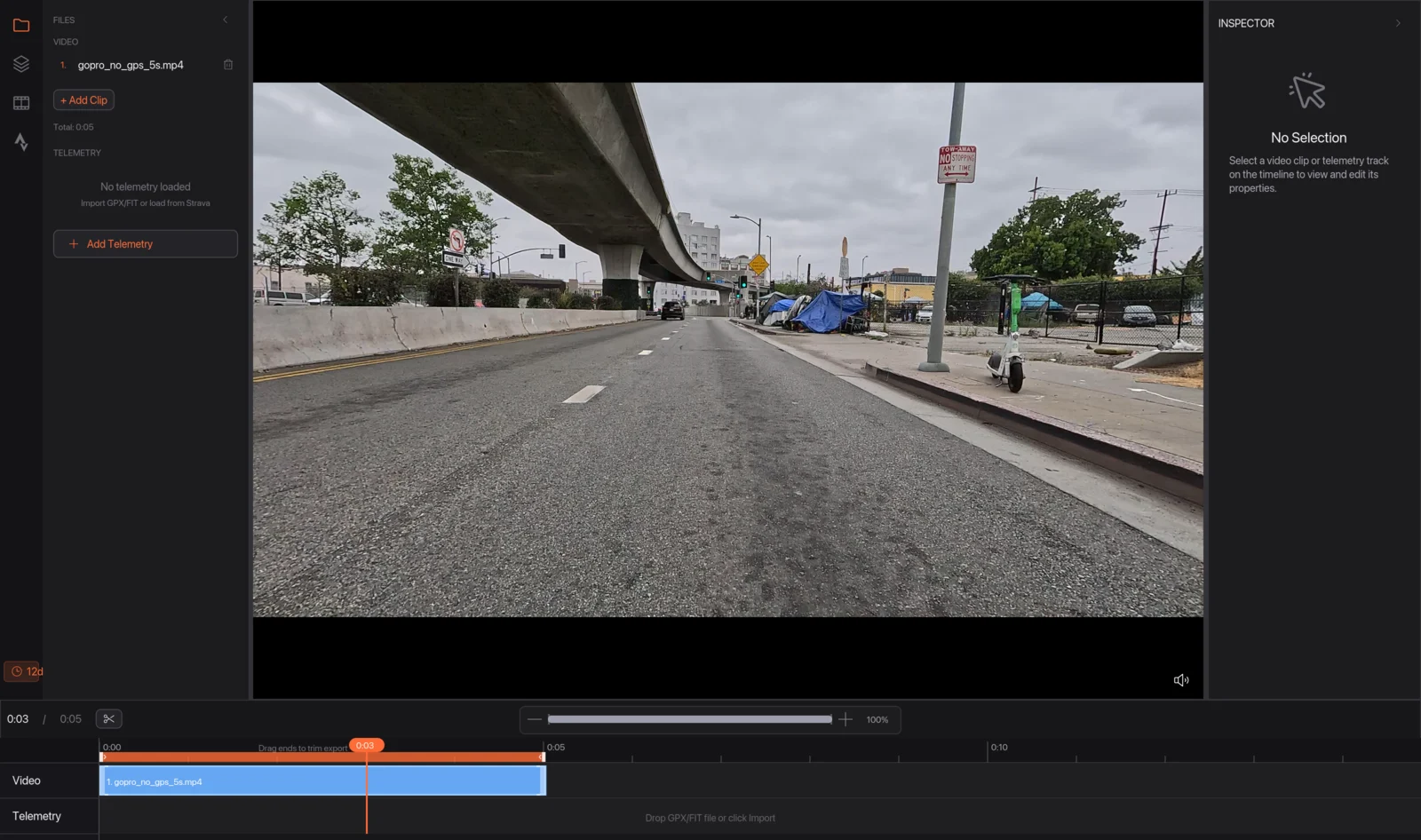Image resolution: width=1421 pixels, height=840 pixels.
Task: Open the layout grid sidebar icon
Action: [x=21, y=103]
